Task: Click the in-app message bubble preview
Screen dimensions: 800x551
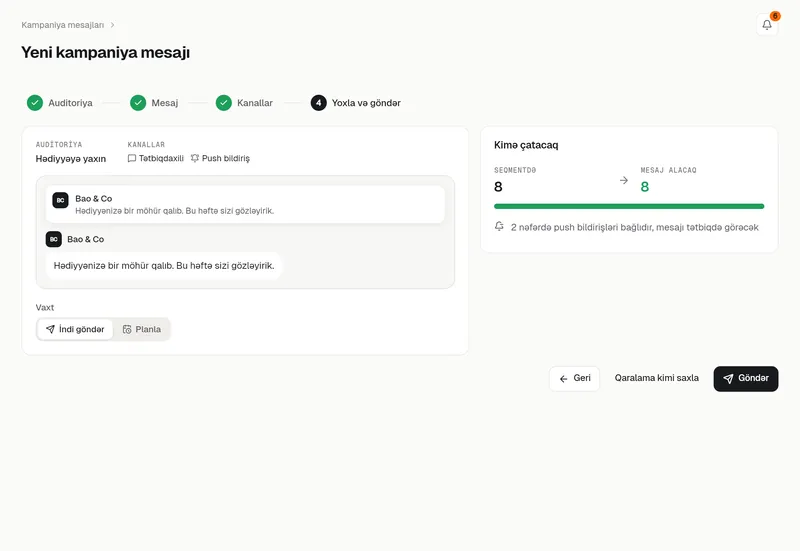Action: [x=164, y=265]
